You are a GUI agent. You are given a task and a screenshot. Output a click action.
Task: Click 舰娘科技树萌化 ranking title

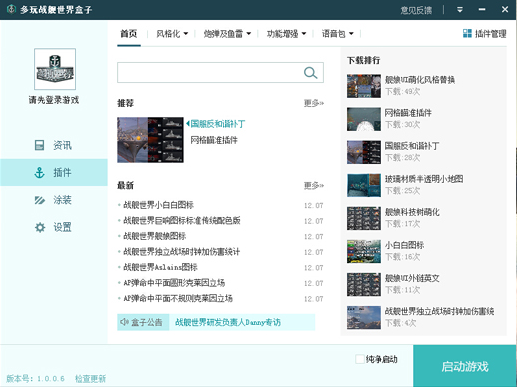[412, 212]
